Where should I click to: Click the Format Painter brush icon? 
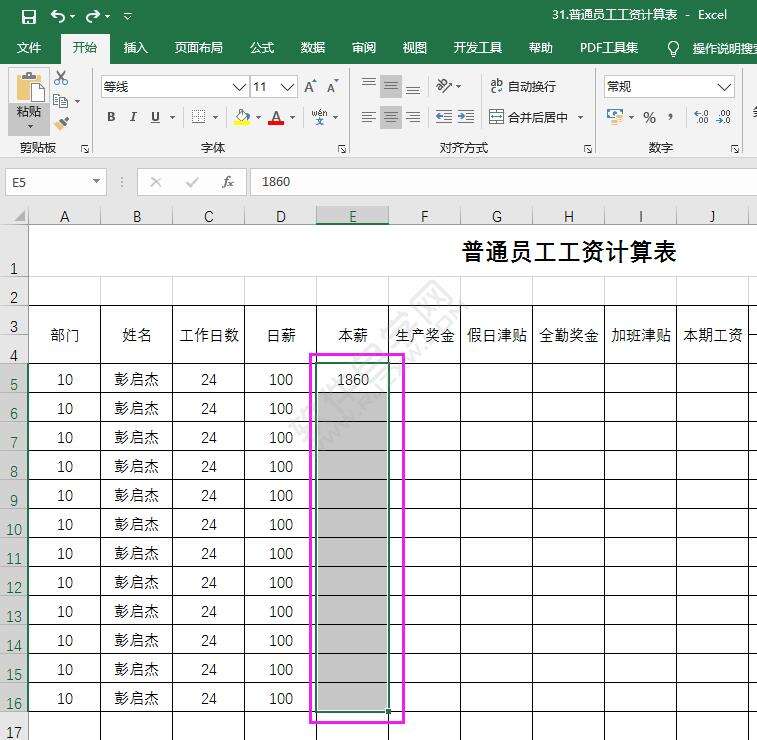point(61,124)
